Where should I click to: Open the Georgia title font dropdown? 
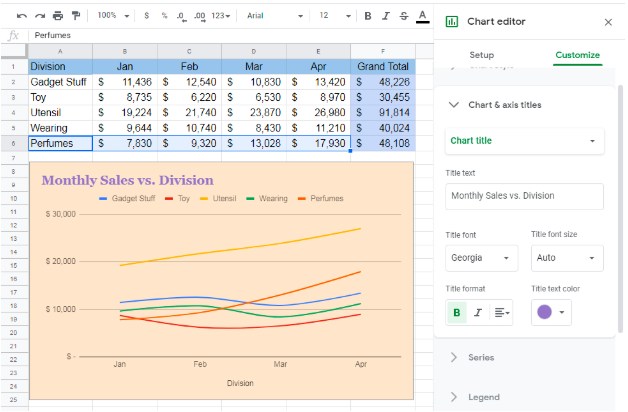click(481, 258)
